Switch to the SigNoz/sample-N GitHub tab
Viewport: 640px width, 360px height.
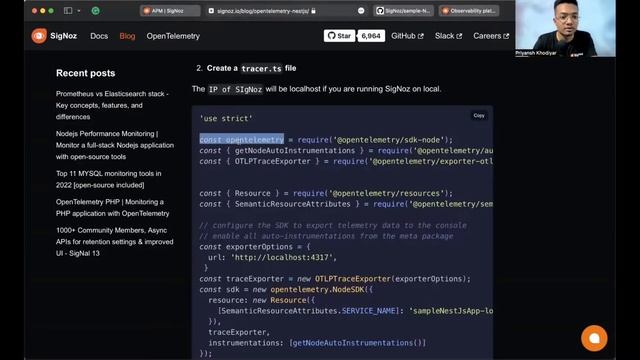click(x=403, y=11)
